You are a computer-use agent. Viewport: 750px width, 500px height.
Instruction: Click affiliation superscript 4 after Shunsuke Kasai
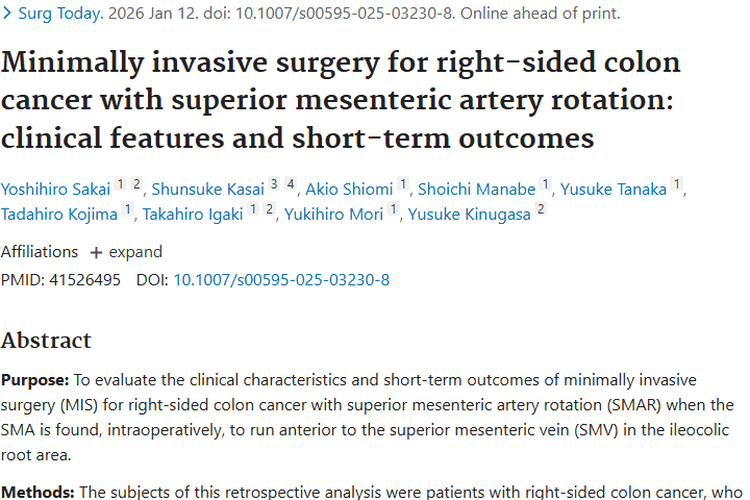pyautogui.click(x=289, y=184)
